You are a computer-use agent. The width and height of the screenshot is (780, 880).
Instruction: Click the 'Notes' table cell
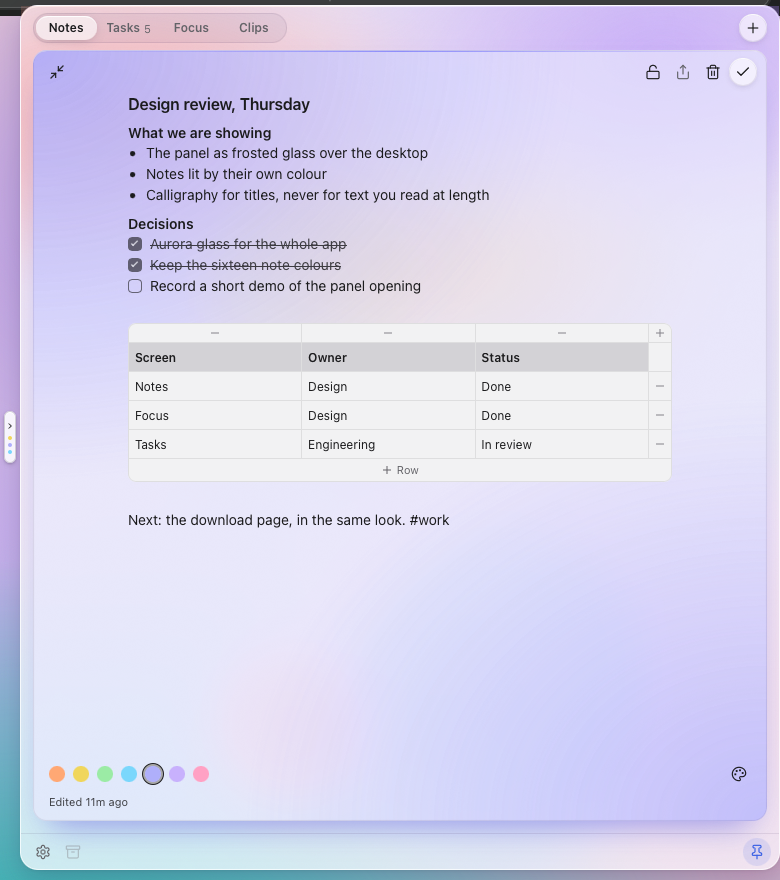pyautogui.click(x=215, y=387)
